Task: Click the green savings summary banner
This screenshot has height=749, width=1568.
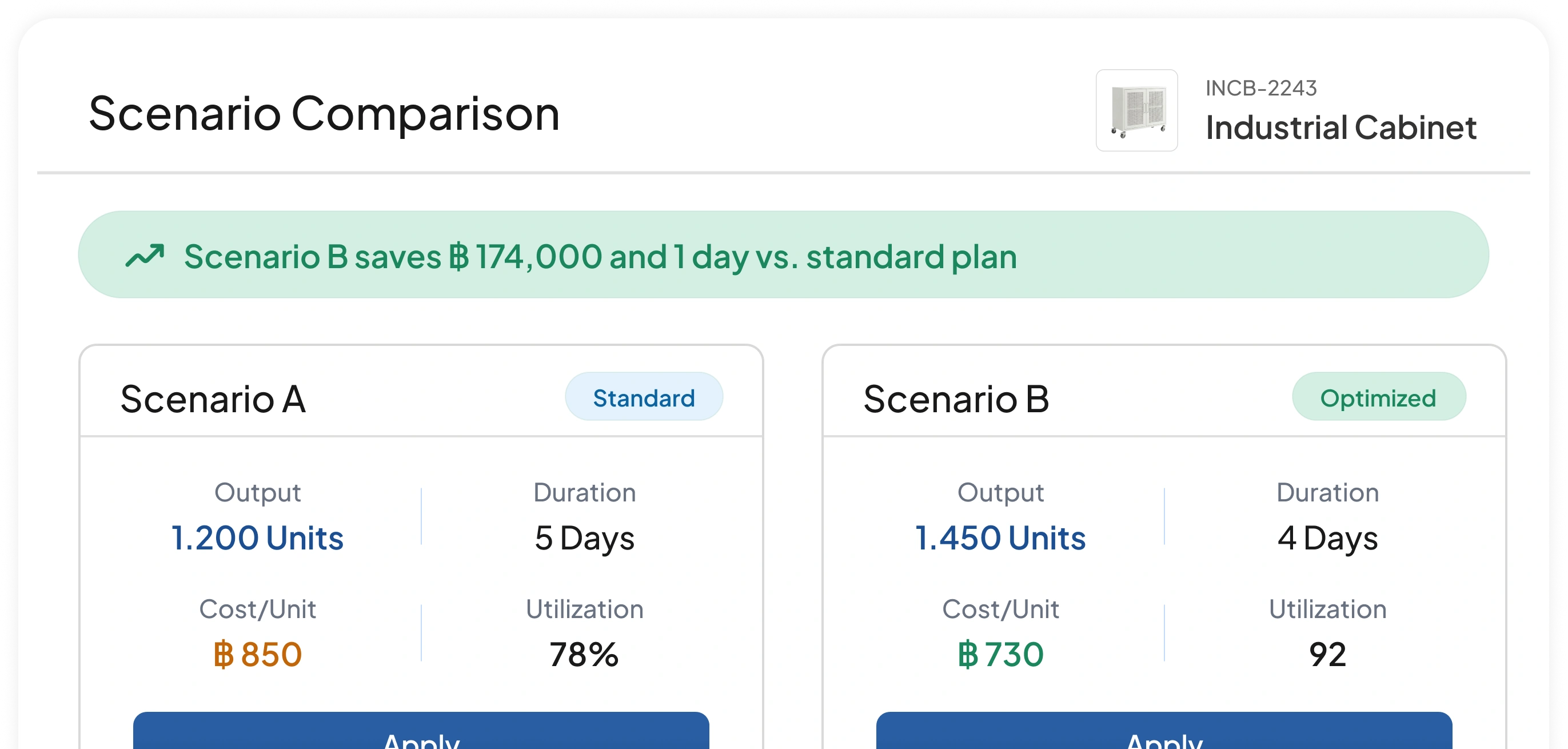Action: tap(783, 254)
